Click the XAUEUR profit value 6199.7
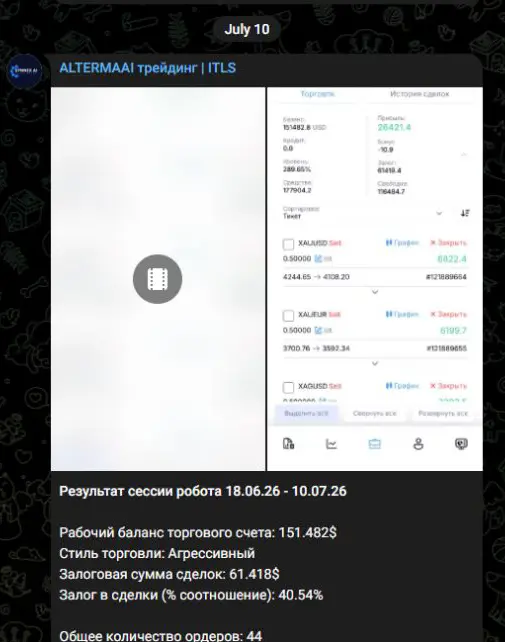 453,330
